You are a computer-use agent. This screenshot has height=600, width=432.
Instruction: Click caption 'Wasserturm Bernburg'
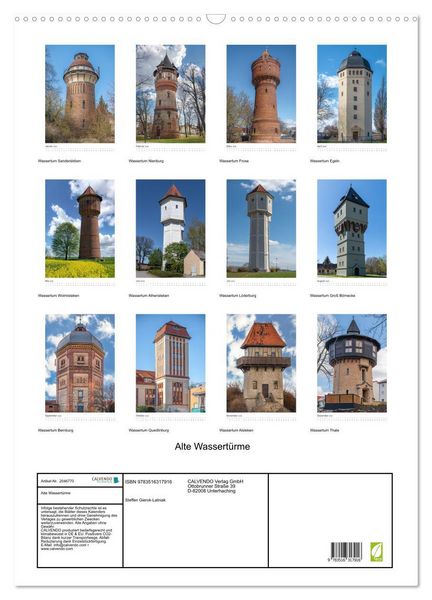(55, 430)
